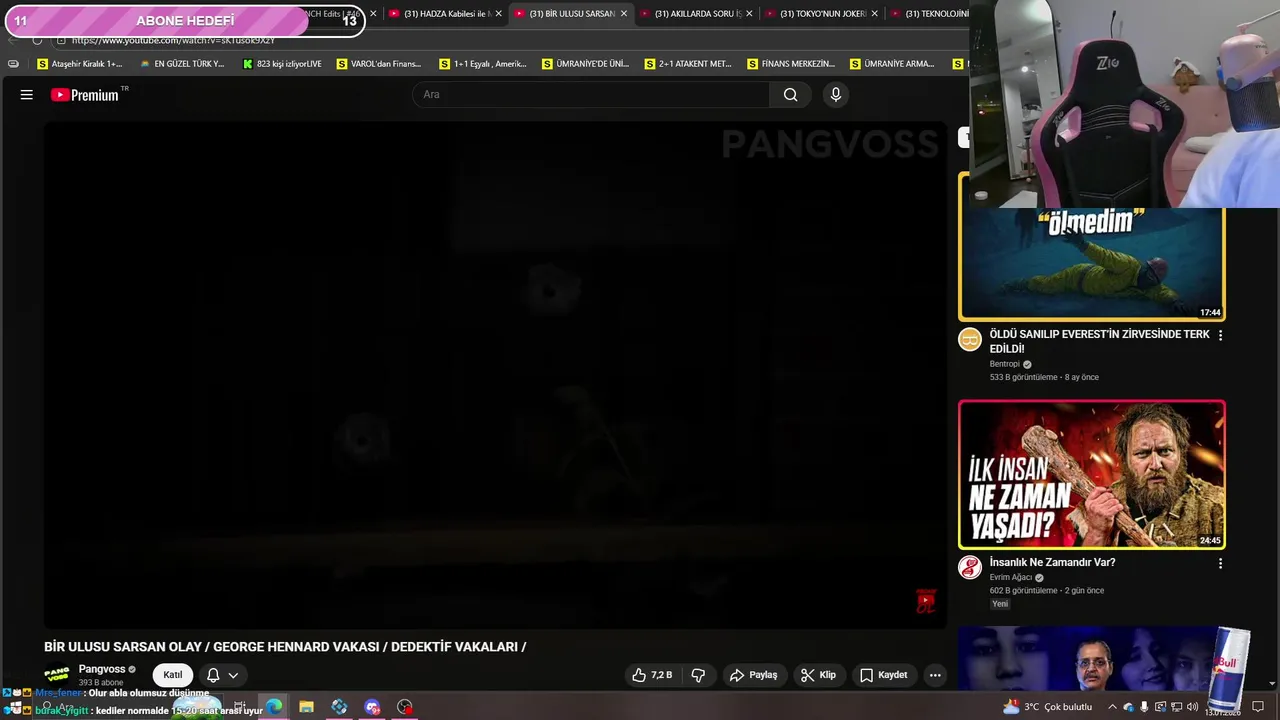Close the TOKYO'NUN JOKERİ tab
Screen dimensions: 1280x720
coord(875,14)
